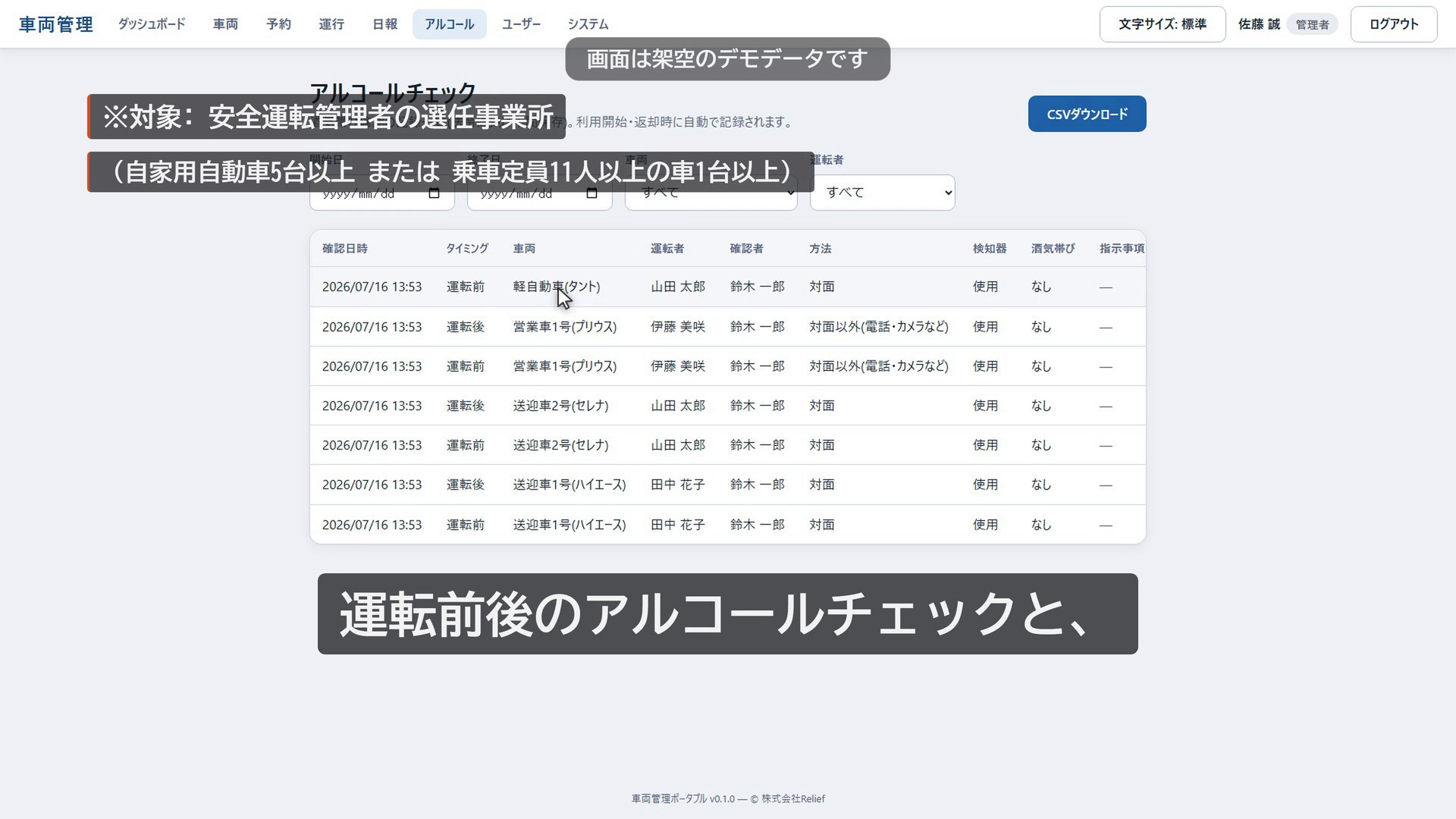Click 営業車1号(プリウス) in the 運転後 row
The width and height of the screenshot is (1456, 819).
[565, 327]
